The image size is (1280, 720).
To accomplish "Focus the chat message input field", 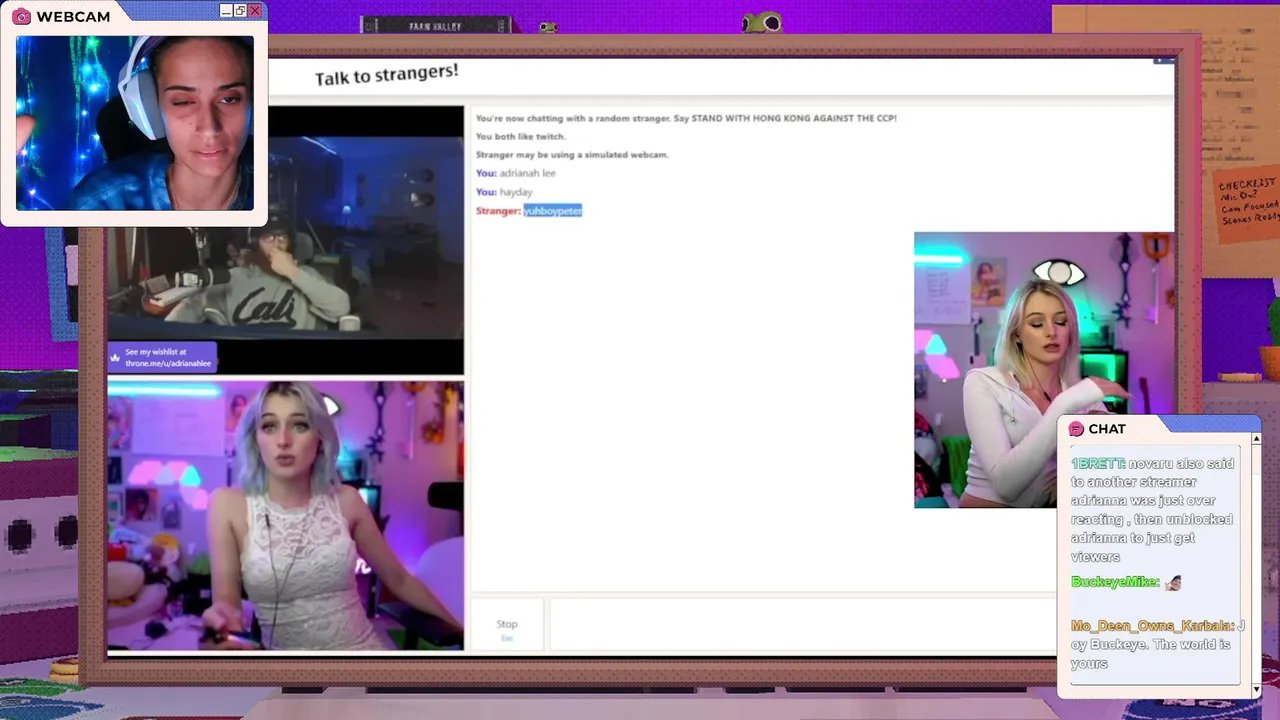I will 802,624.
